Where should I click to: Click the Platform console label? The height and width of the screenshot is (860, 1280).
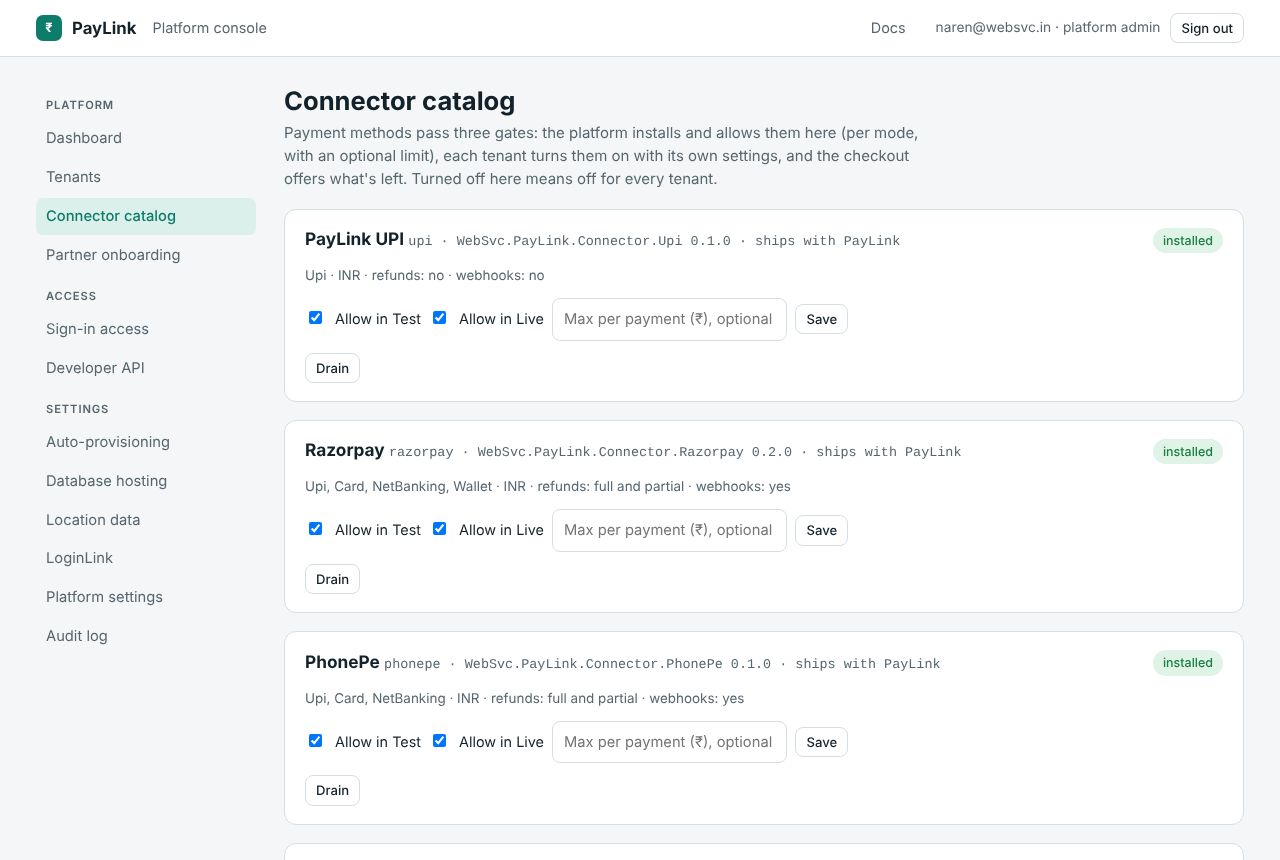[209, 28]
